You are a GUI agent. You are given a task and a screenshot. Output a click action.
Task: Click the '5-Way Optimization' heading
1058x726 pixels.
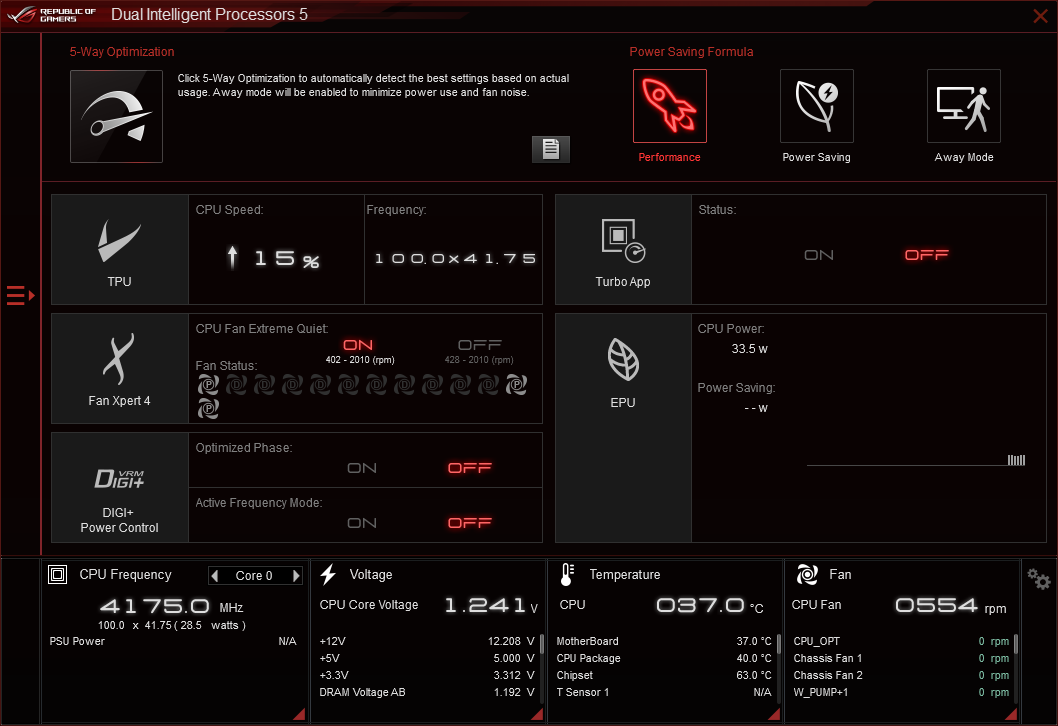[122, 52]
